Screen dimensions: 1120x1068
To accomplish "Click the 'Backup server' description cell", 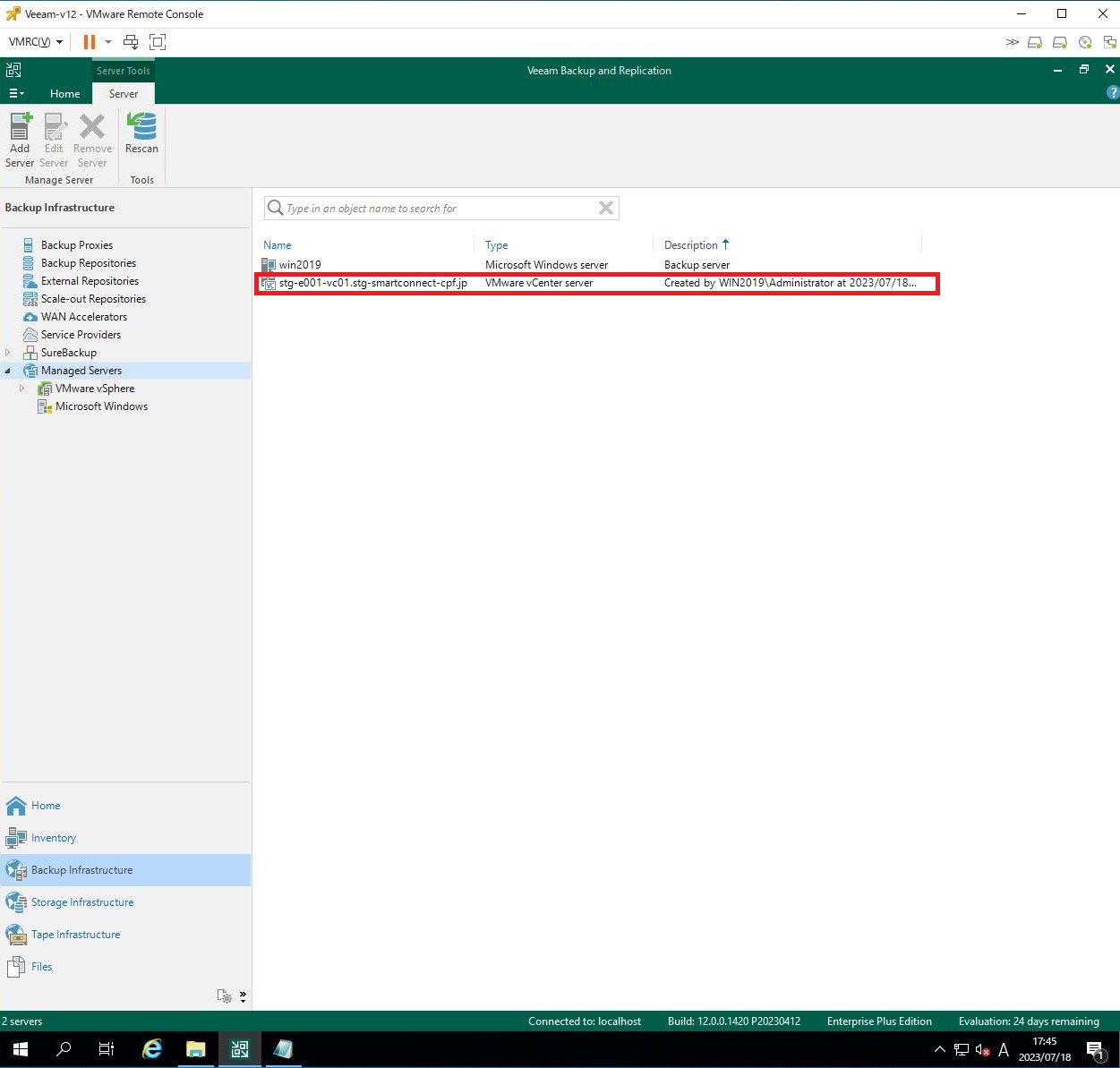I will point(697,265).
